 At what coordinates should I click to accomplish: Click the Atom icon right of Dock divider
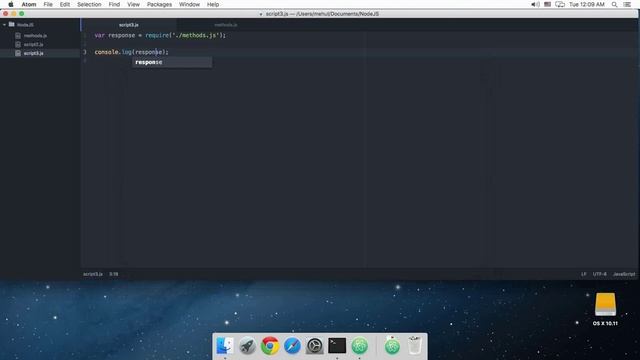[x=392, y=346]
